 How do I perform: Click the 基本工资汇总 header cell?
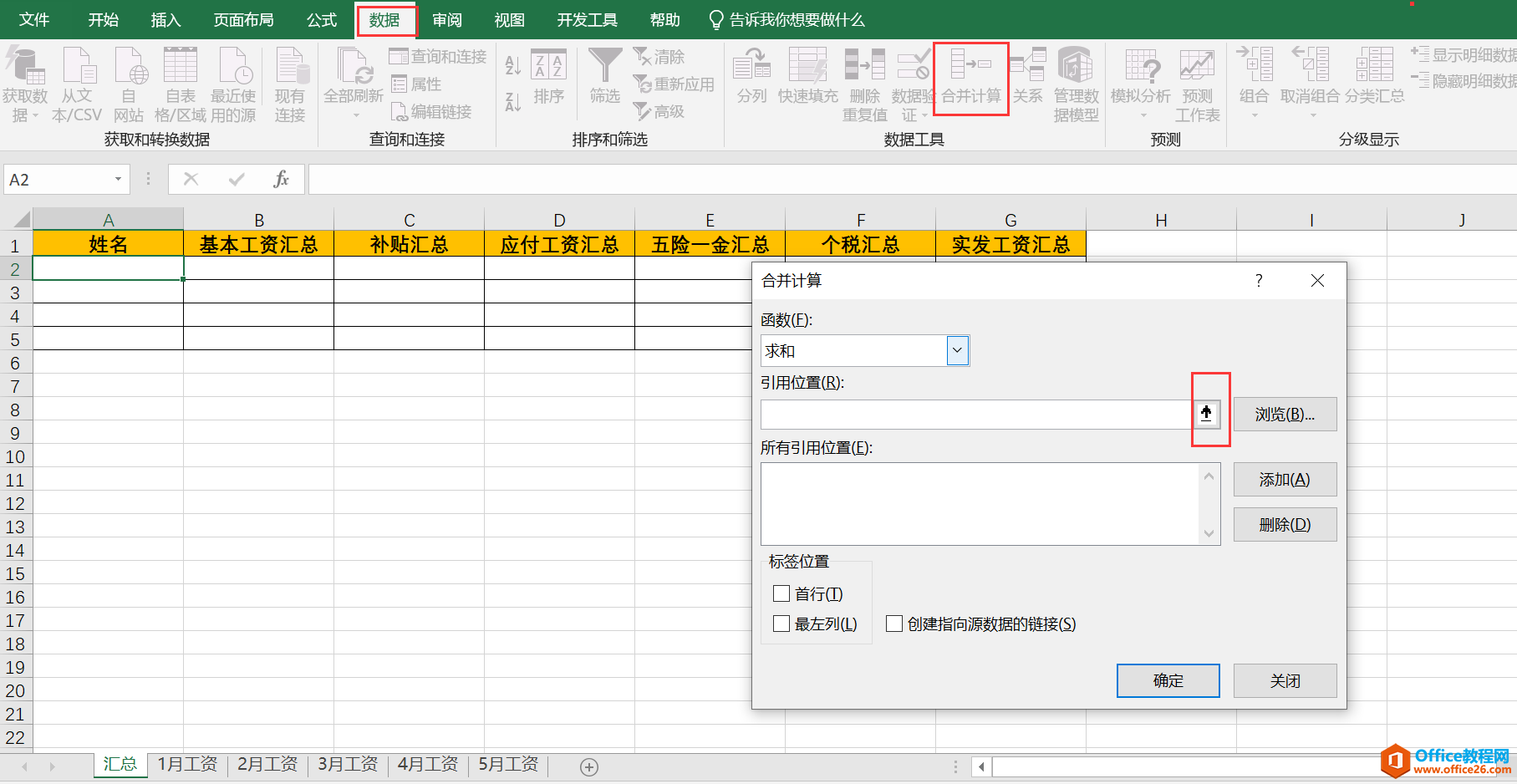pyautogui.click(x=258, y=244)
